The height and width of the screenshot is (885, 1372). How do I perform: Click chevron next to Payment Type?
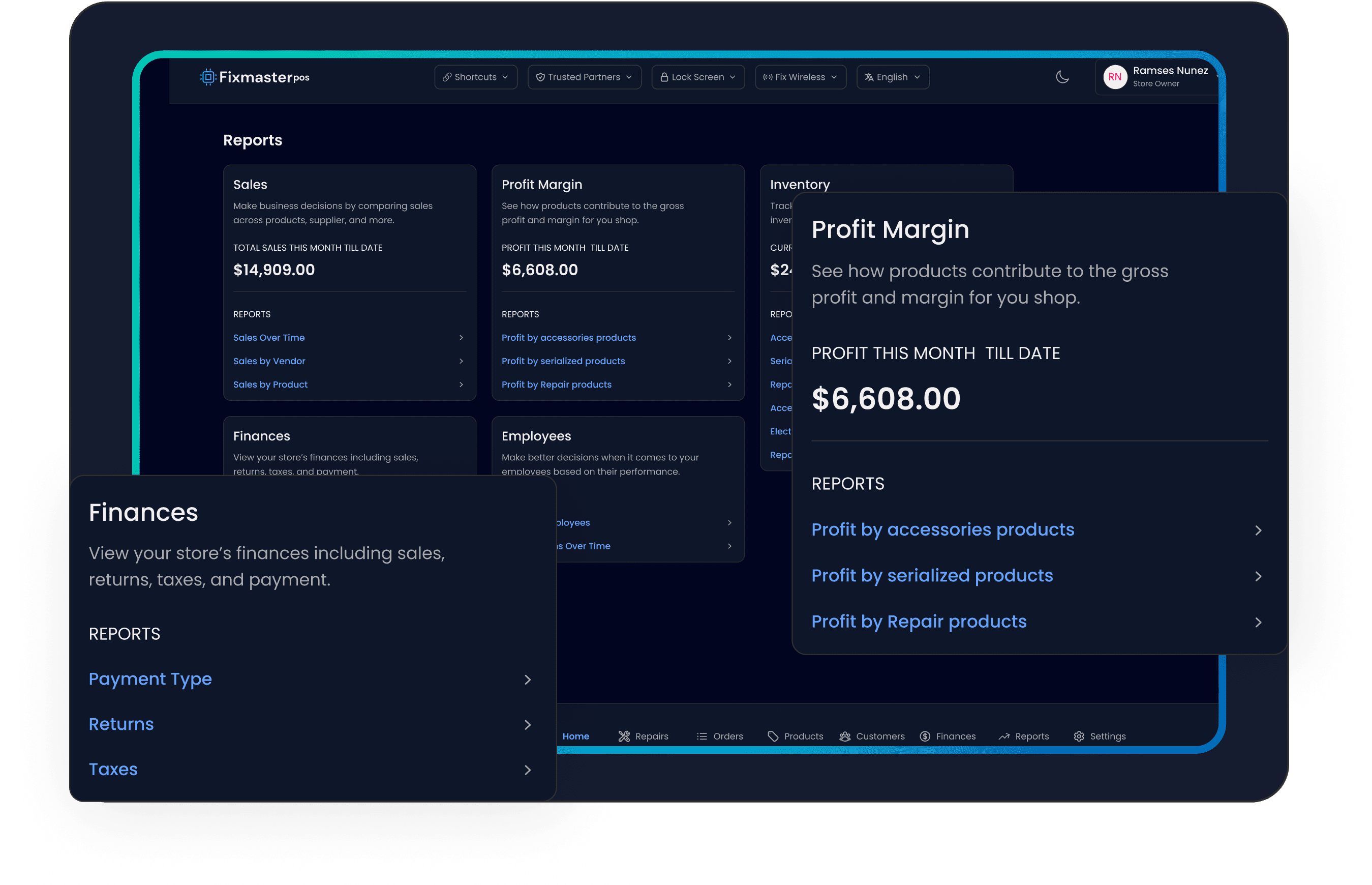tap(527, 680)
